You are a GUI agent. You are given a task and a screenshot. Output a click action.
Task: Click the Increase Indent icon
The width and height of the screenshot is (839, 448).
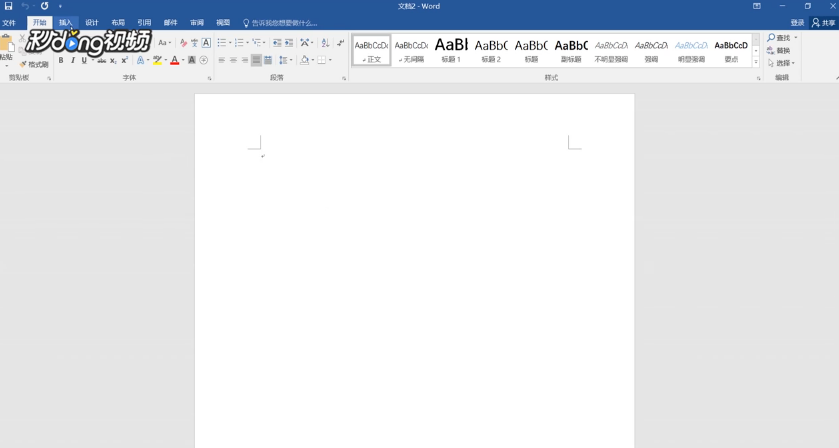point(289,43)
